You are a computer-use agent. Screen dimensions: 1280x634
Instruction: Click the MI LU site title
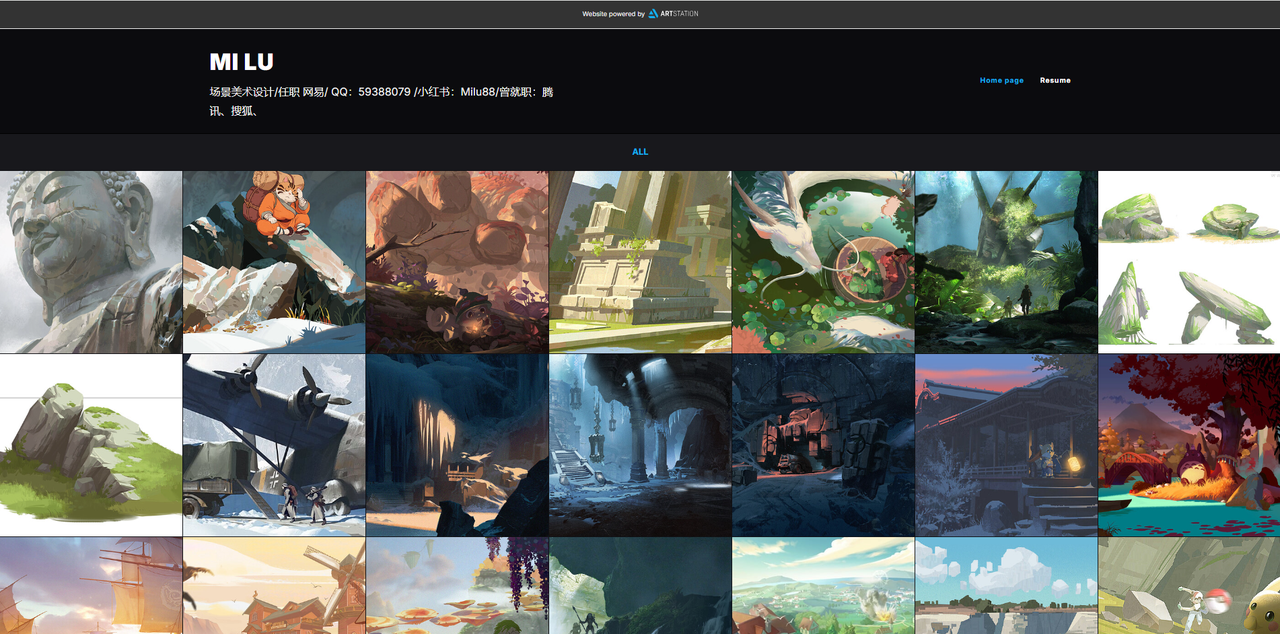[241, 62]
